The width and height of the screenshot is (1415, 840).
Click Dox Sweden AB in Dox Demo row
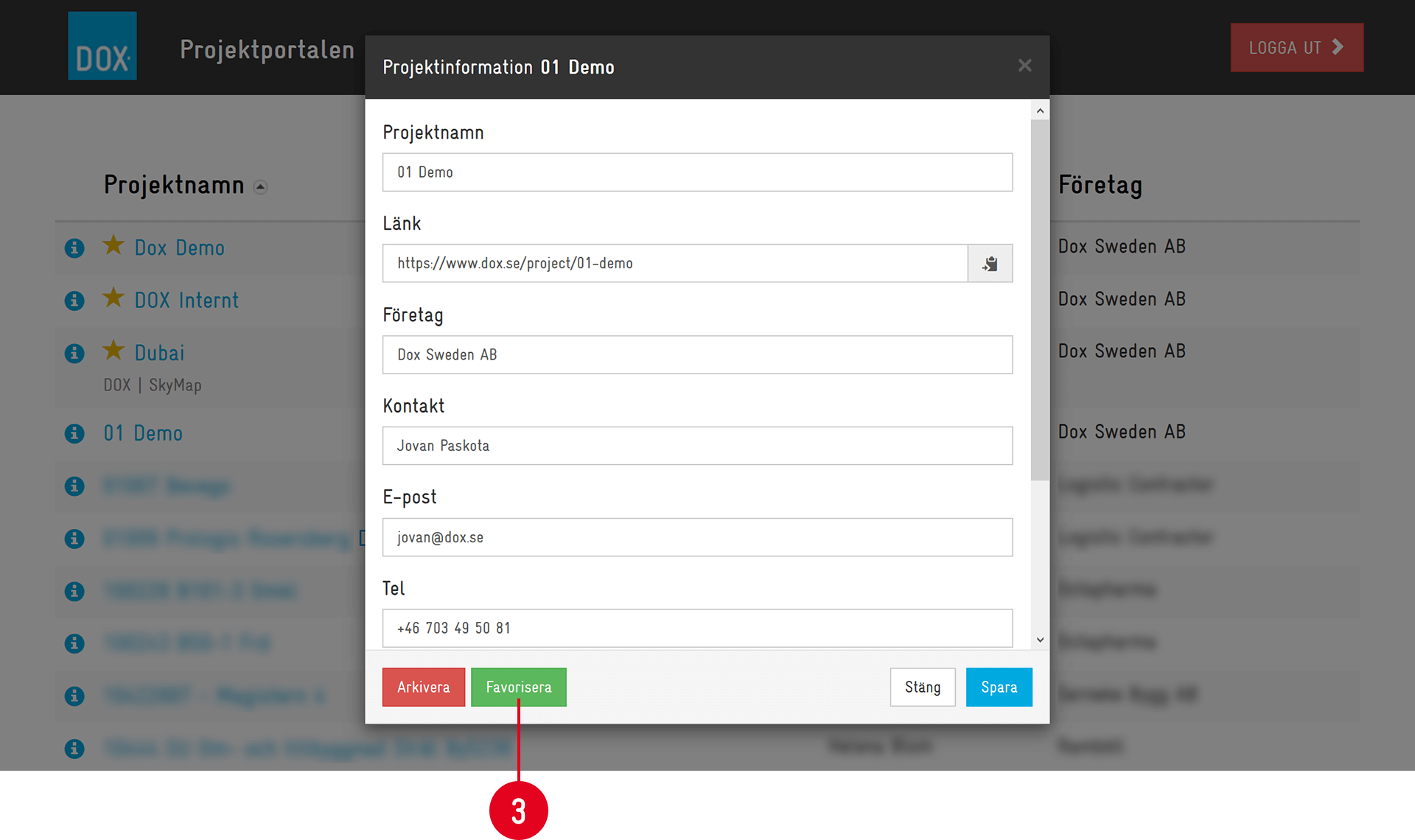1122,246
